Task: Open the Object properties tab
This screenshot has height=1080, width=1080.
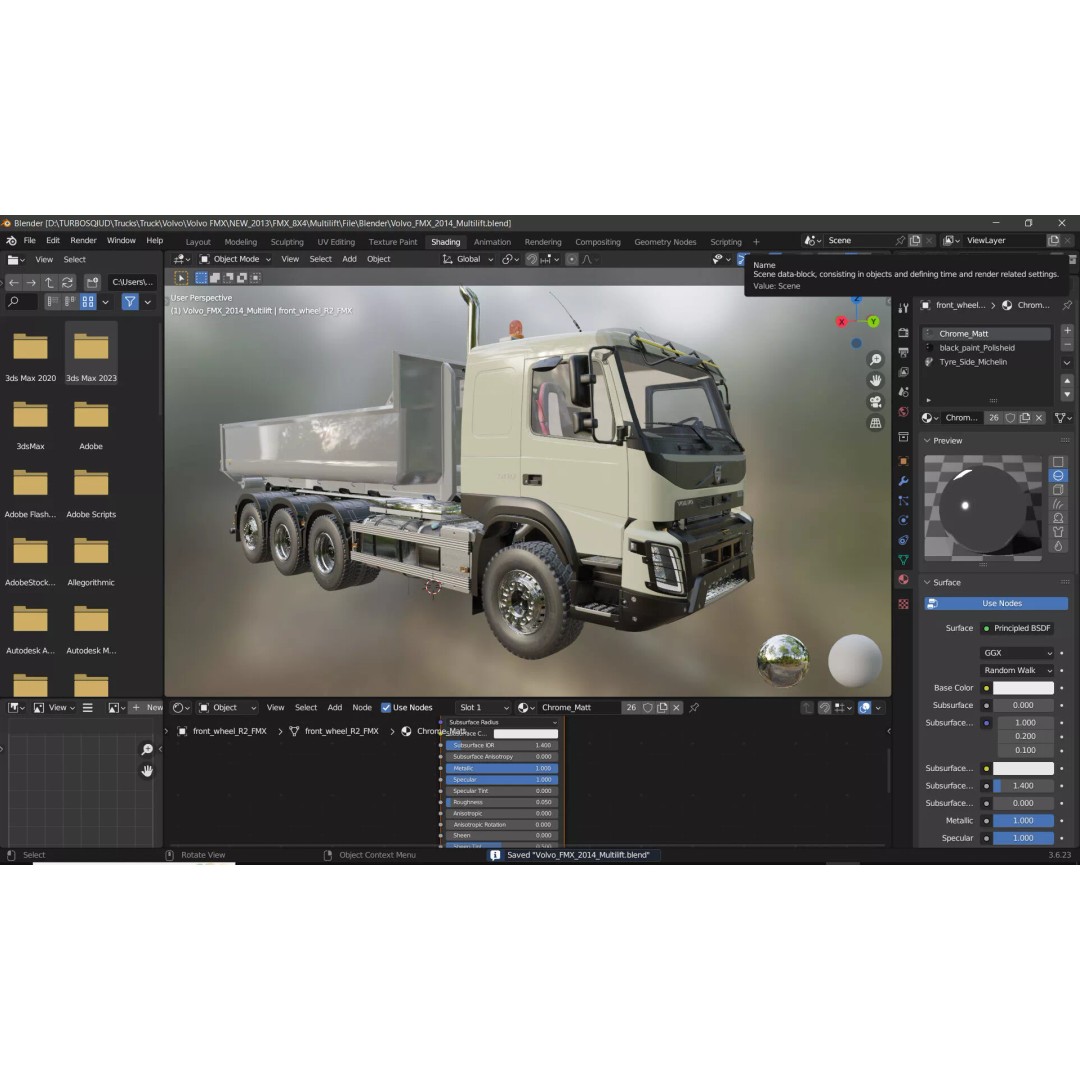Action: [903, 461]
